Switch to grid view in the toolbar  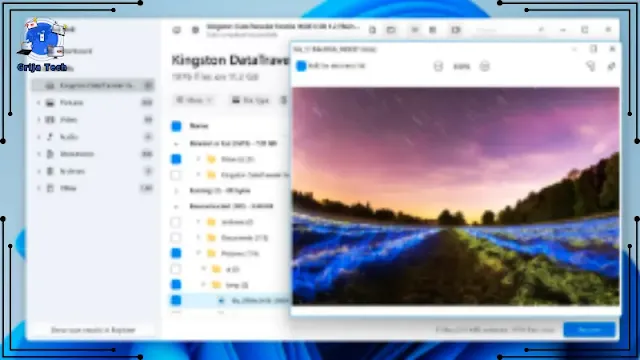[x=433, y=30]
